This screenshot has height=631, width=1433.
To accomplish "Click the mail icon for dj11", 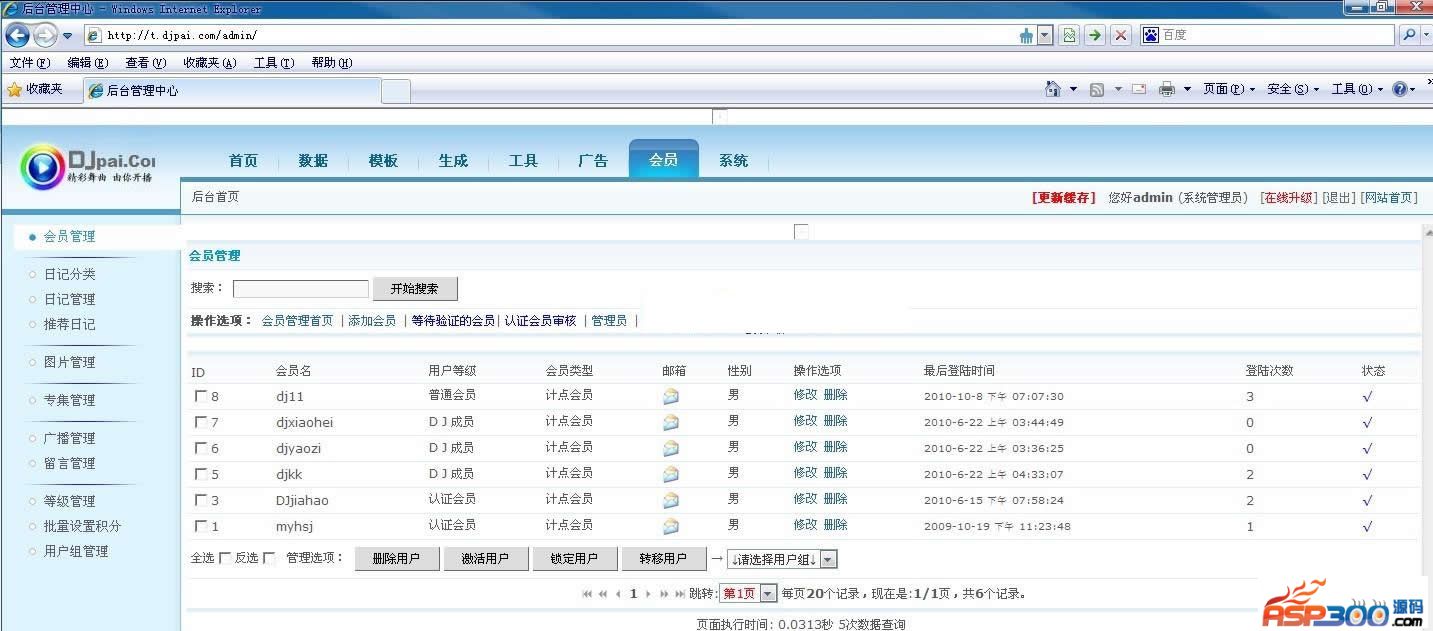I will click(670, 396).
